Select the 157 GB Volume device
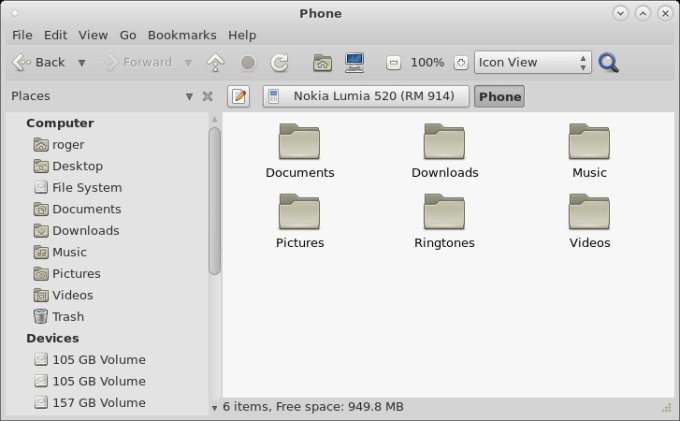The width and height of the screenshot is (680, 421). coord(98,403)
